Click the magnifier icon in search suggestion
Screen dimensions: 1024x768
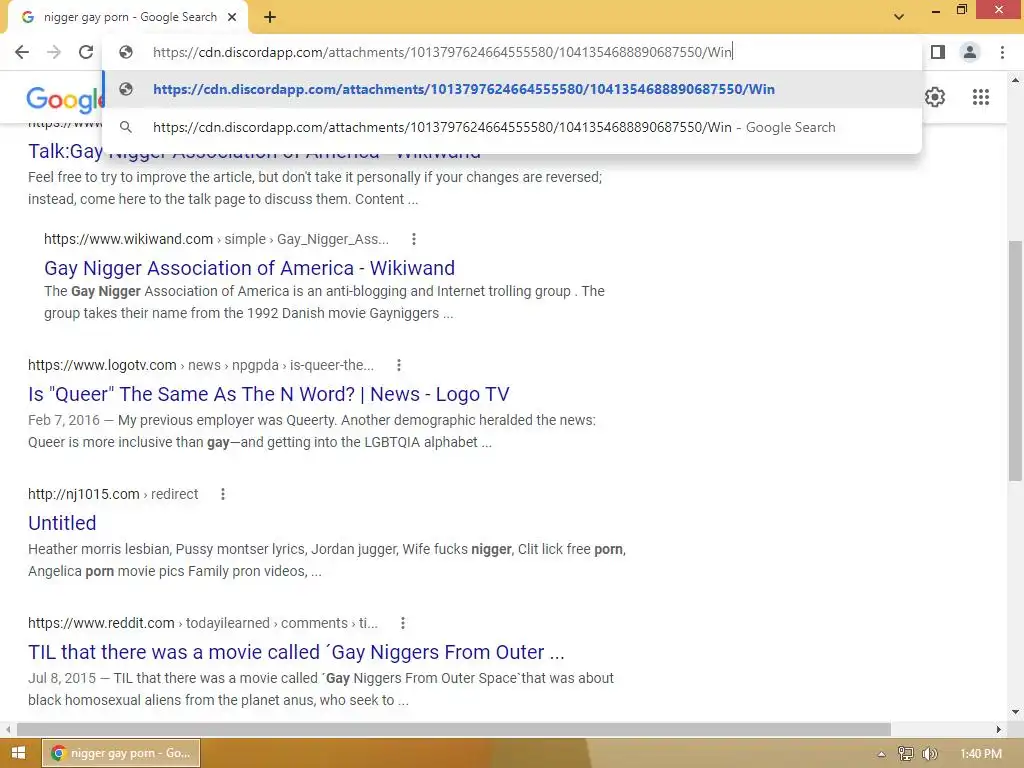[x=126, y=127]
